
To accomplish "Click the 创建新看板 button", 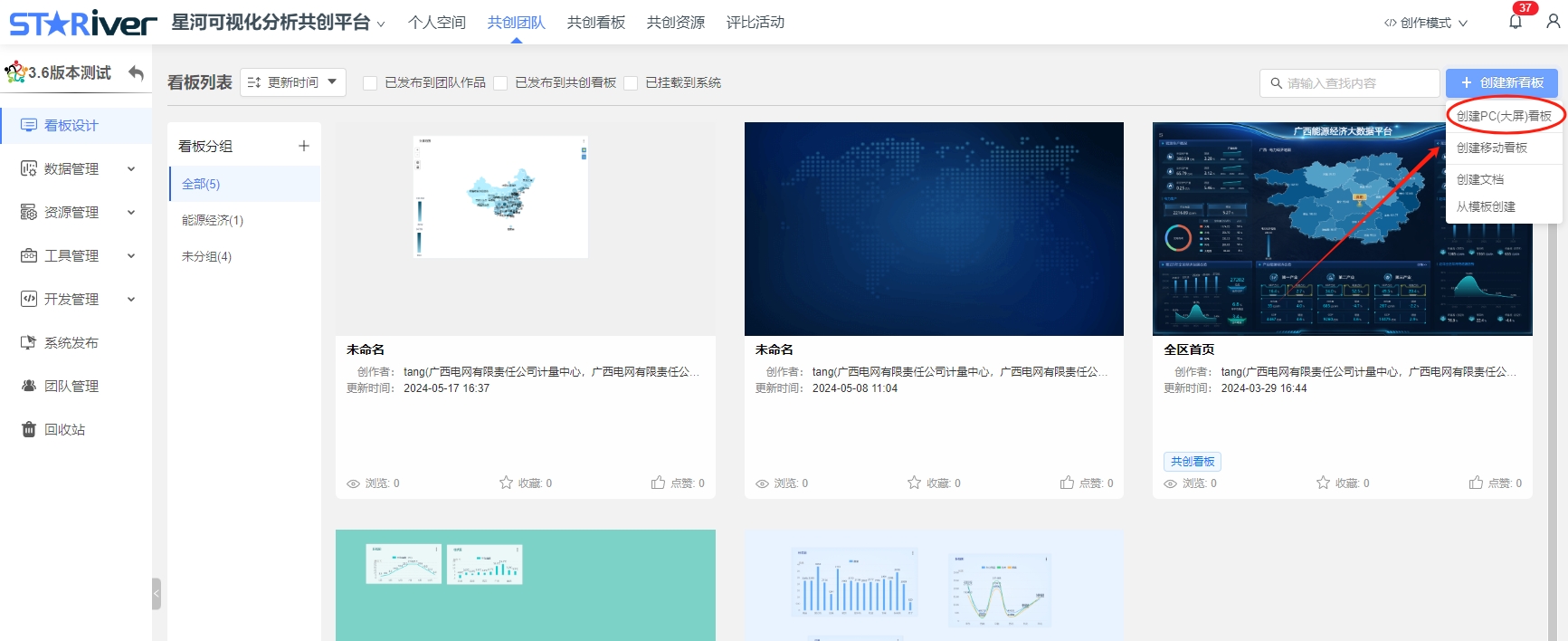I will (x=1501, y=82).
